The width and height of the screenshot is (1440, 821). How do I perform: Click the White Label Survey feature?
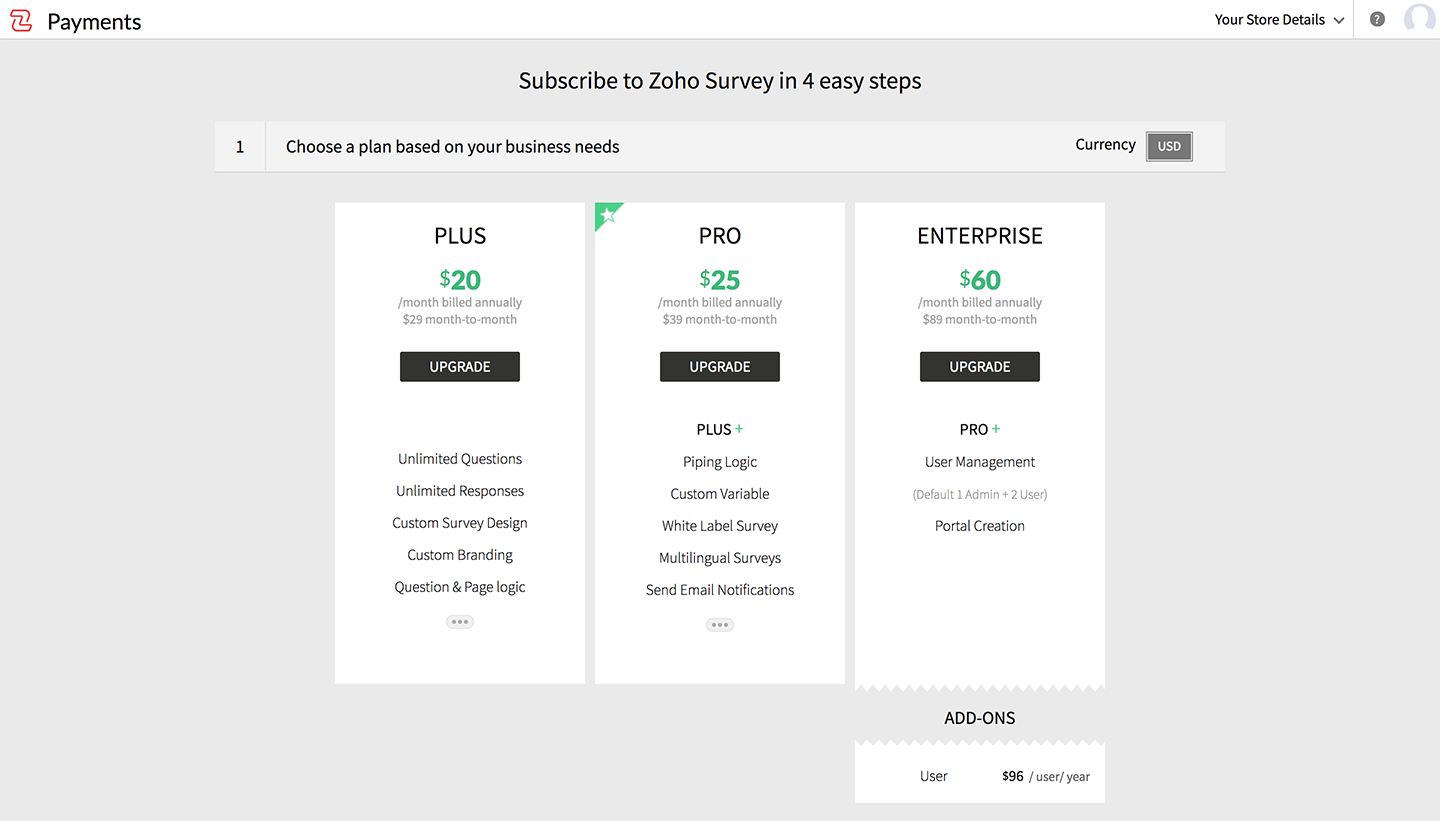point(720,526)
